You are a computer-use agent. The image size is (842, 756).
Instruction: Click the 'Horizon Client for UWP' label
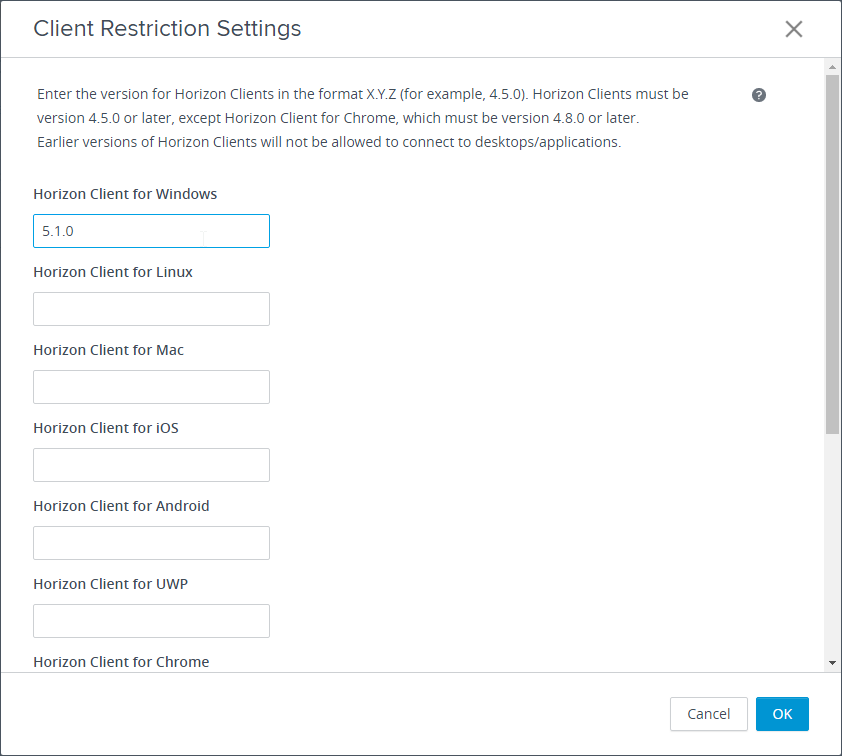pyautogui.click(x=111, y=584)
